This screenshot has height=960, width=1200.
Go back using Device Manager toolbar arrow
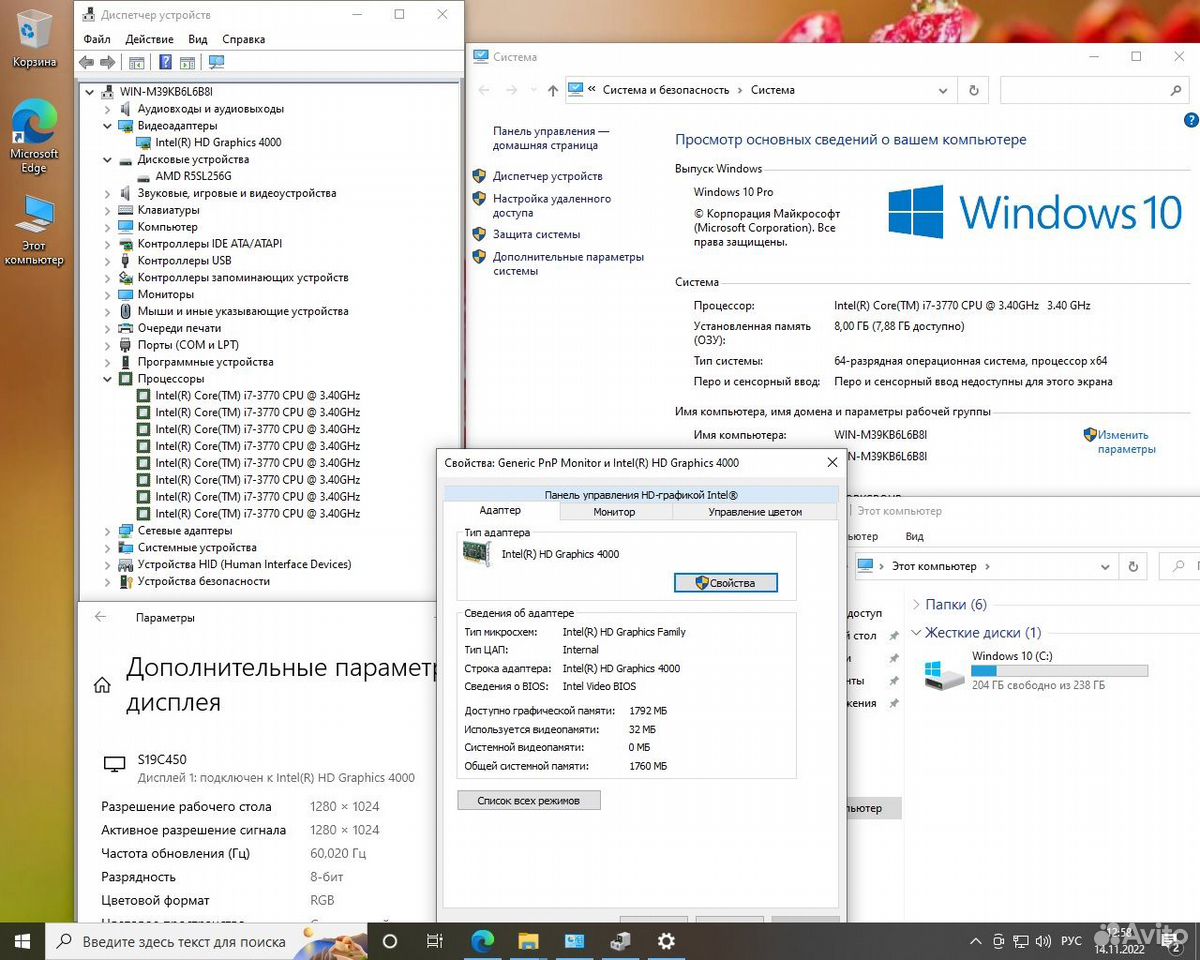coord(86,62)
